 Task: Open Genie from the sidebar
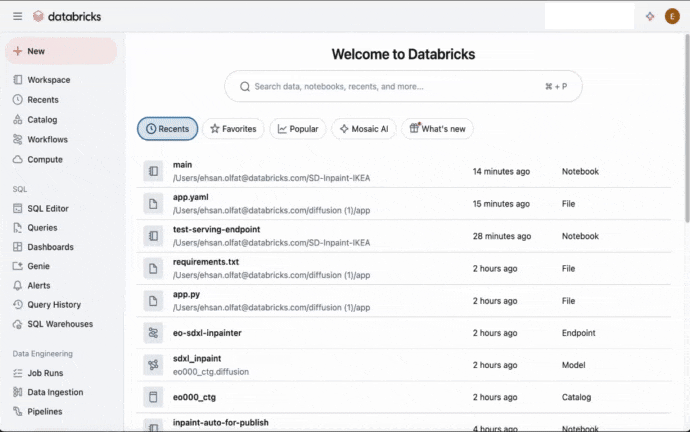(39, 267)
